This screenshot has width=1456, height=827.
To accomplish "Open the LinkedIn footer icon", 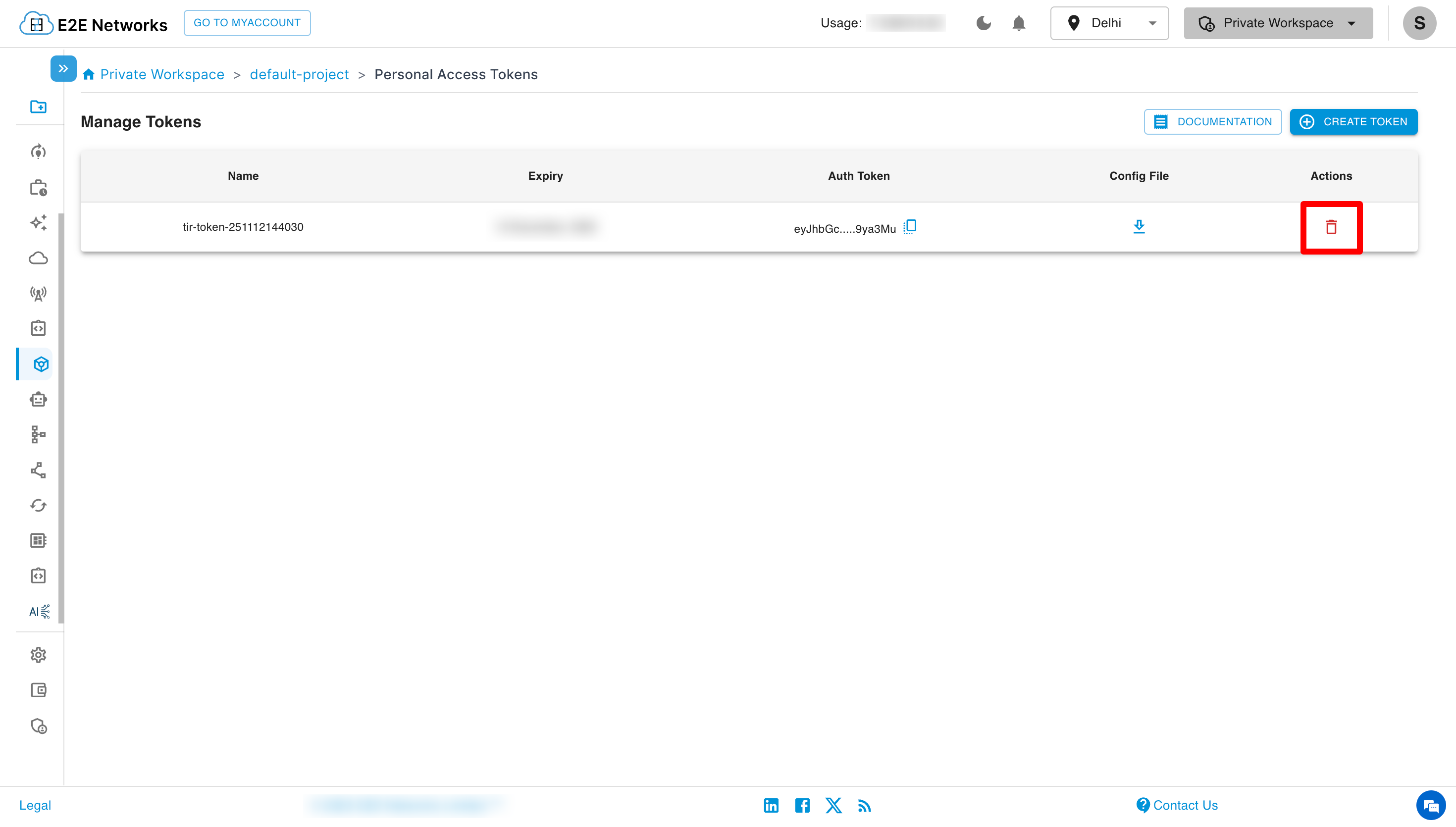I will tap(771, 805).
